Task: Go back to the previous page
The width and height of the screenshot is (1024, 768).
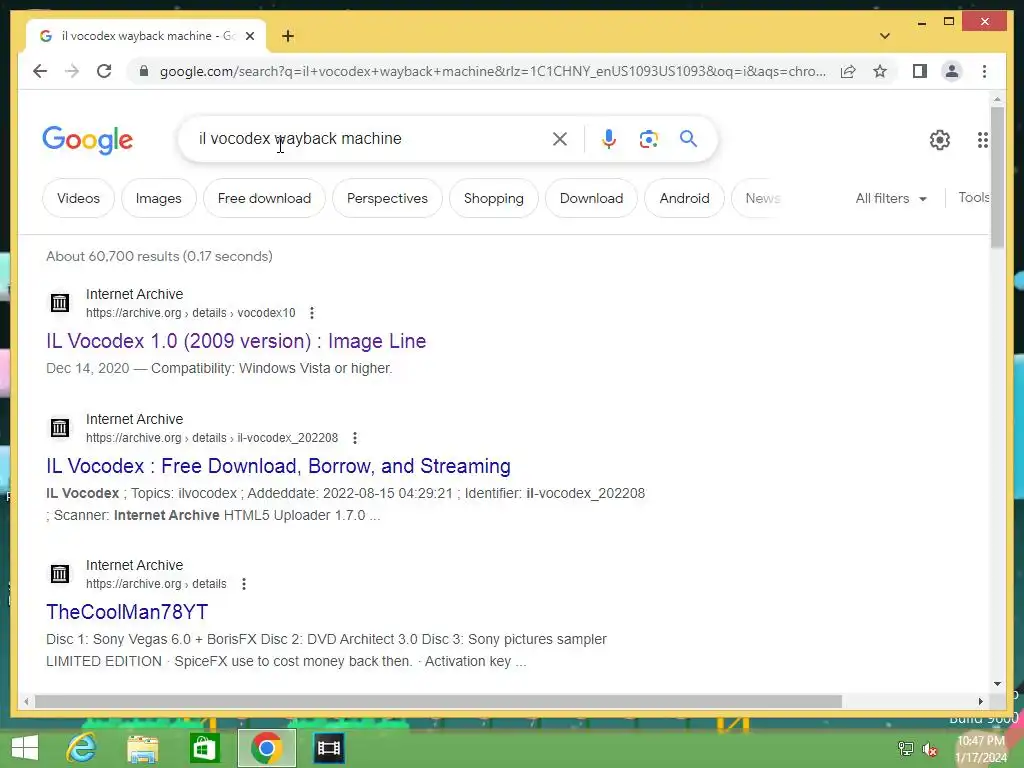Action: coord(40,71)
